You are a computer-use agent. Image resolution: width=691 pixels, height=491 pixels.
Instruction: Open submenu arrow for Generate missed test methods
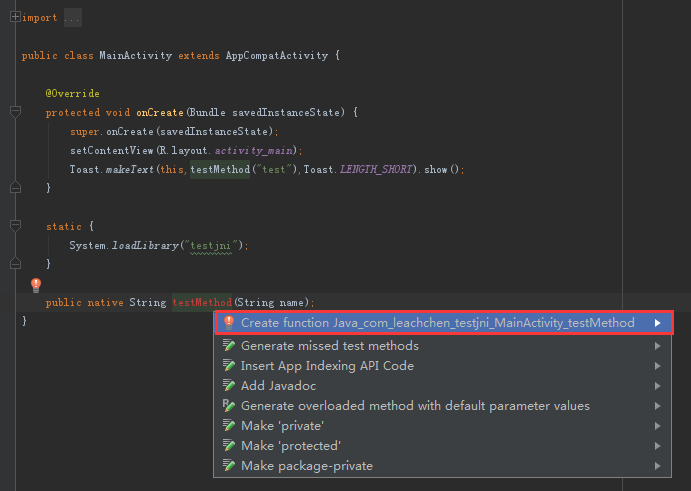[658, 346]
